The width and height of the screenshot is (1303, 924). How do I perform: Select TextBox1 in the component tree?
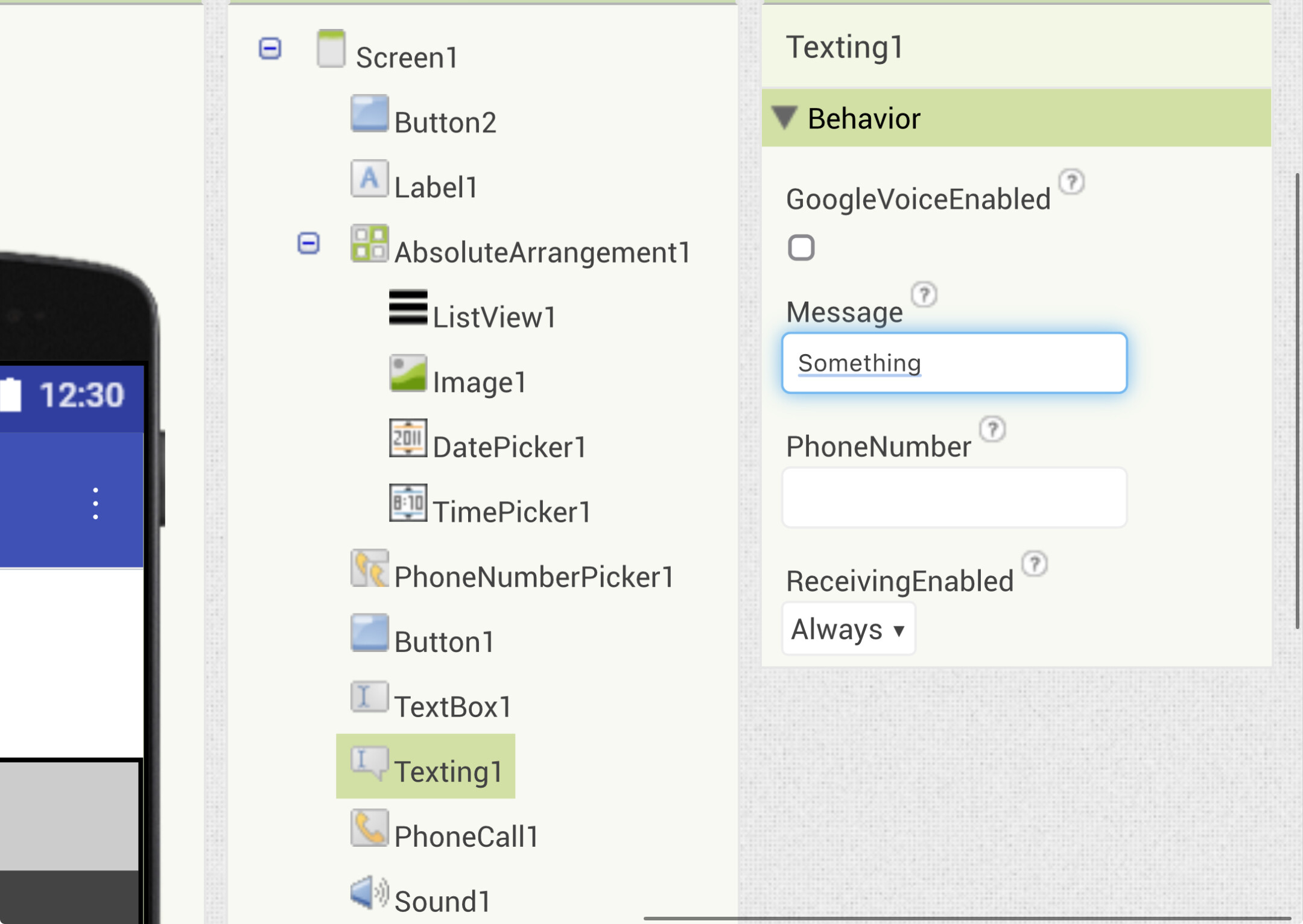coord(452,707)
